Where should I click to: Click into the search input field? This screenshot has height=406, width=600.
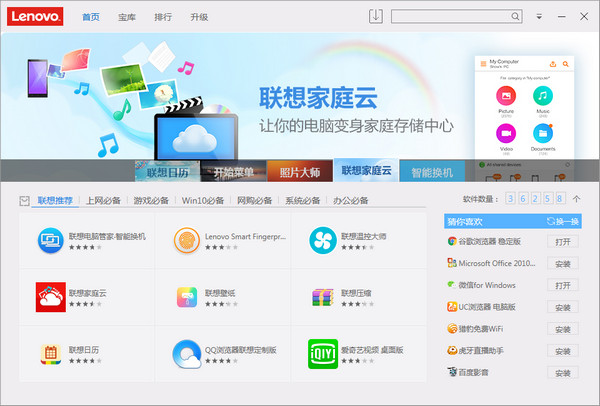click(x=449, y=16)
